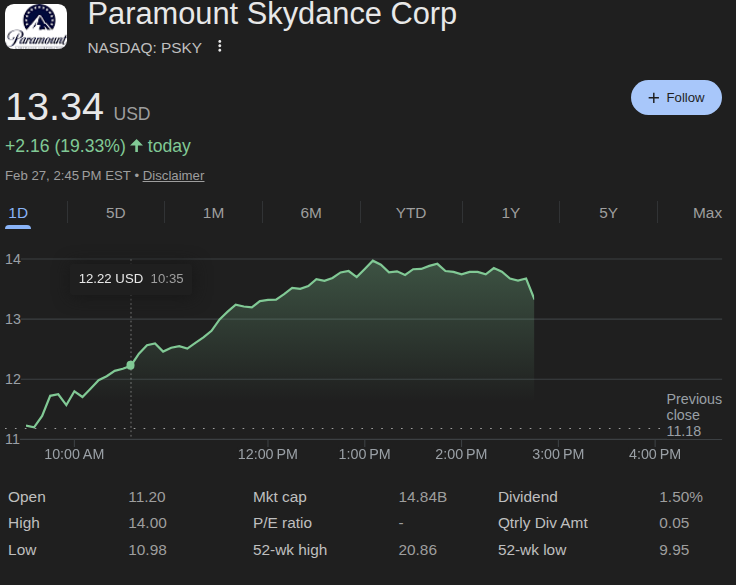Click the Feb 27, 2:45 PM EST timestamp
Viewport: 736px width, 585px height.
tap(68, 176)
